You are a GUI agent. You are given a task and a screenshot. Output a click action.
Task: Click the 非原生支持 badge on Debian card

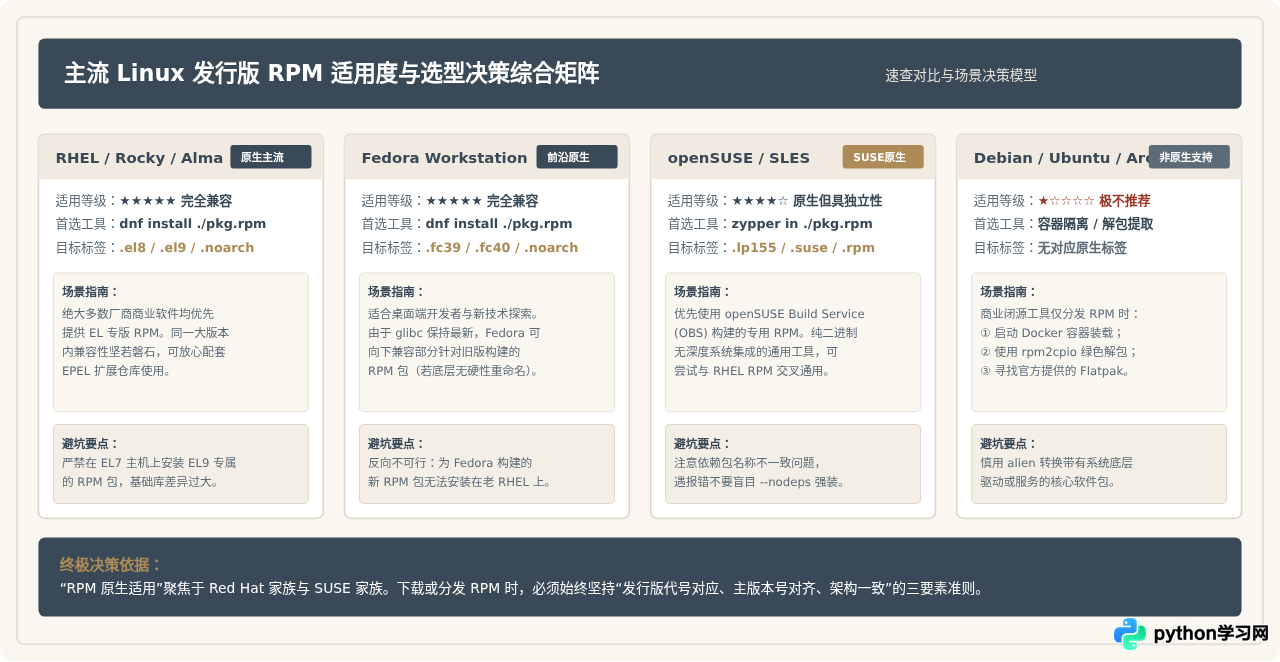pos(1189,157)
